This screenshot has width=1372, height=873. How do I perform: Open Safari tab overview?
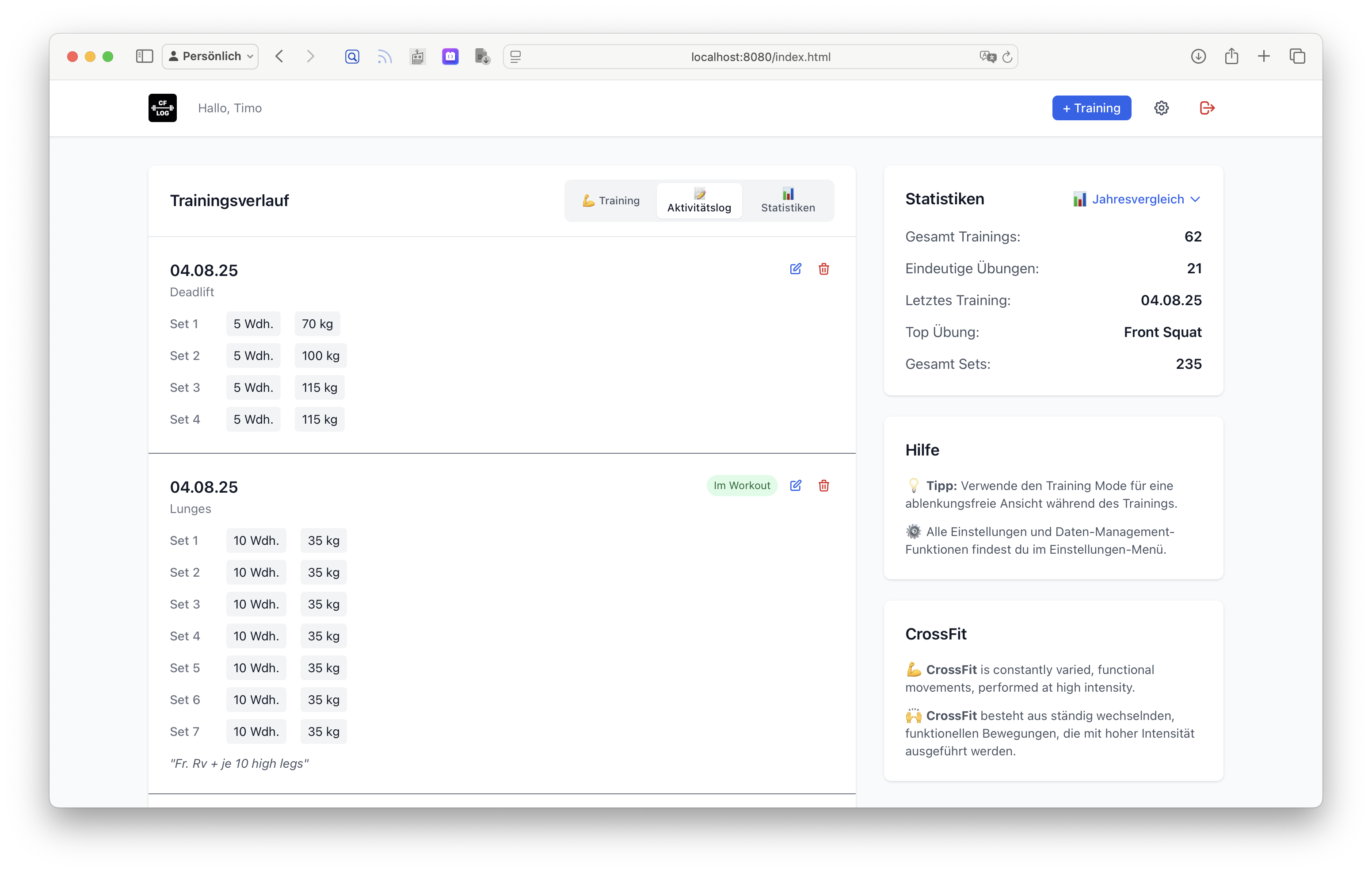point(1297,57)
